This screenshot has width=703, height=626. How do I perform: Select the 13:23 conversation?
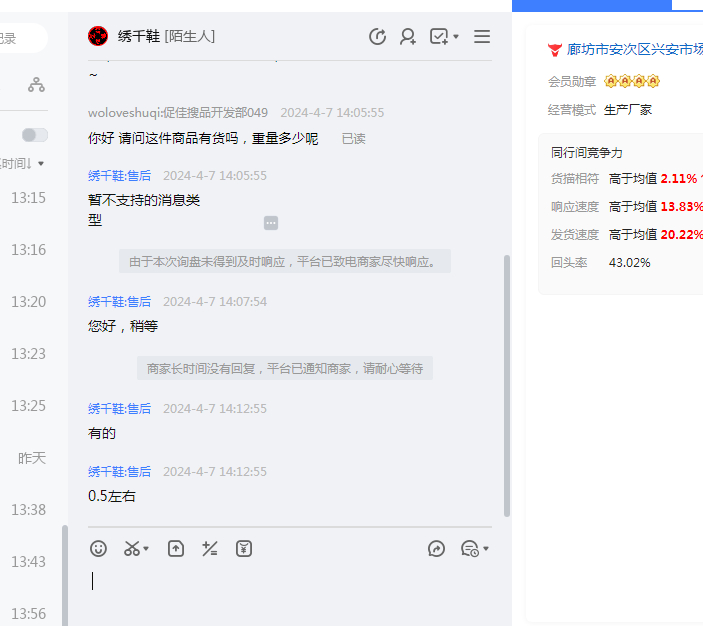coord(28,354)
